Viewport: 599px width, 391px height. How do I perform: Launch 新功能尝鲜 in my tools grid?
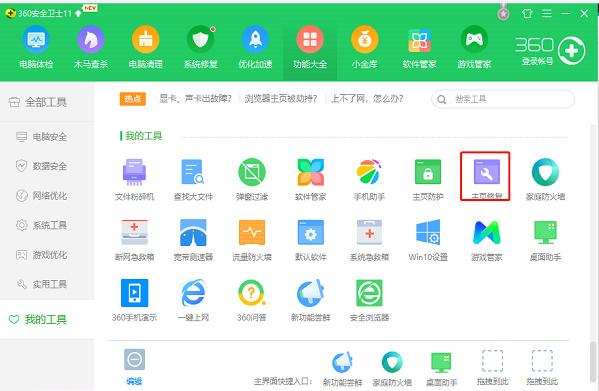[311, 300]
